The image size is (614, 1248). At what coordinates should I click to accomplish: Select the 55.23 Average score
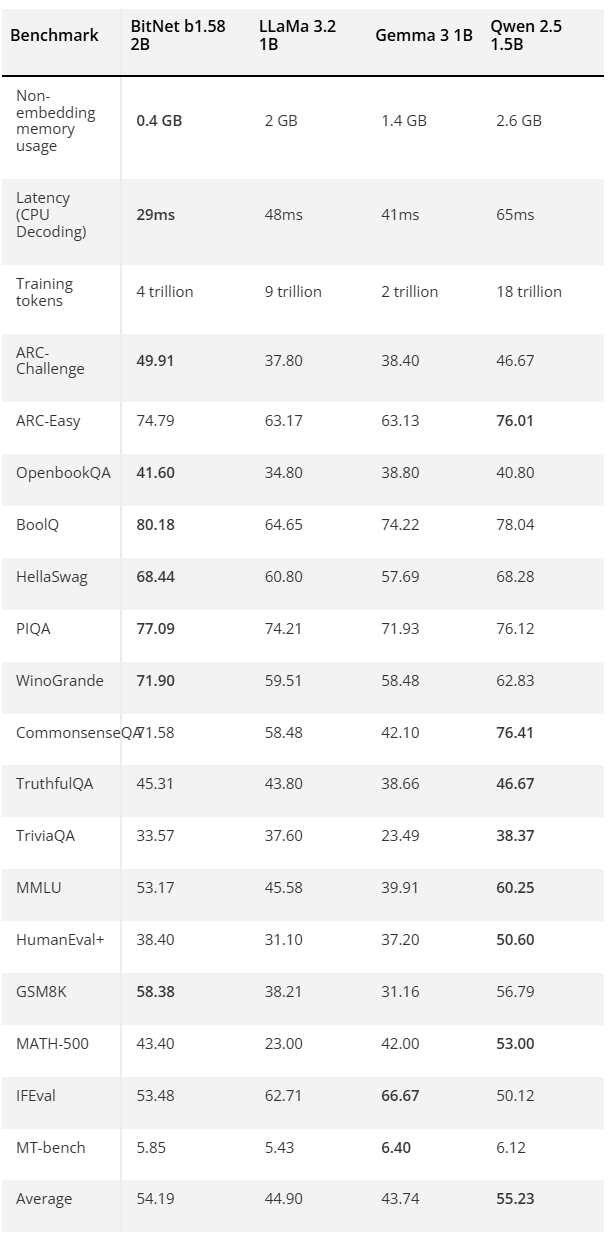tap(515, 1200)
